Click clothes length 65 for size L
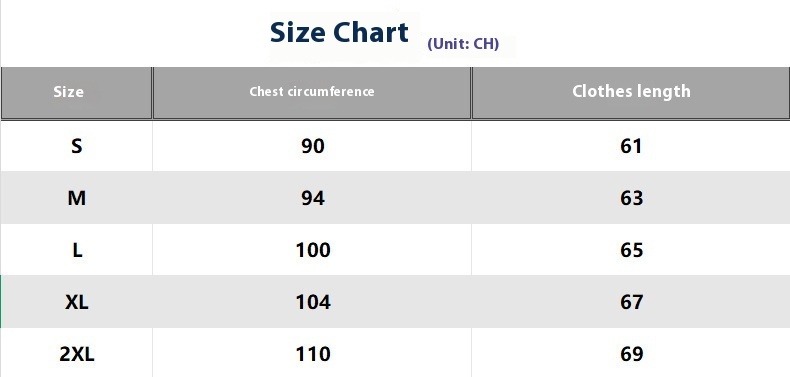 click(631, 250)
